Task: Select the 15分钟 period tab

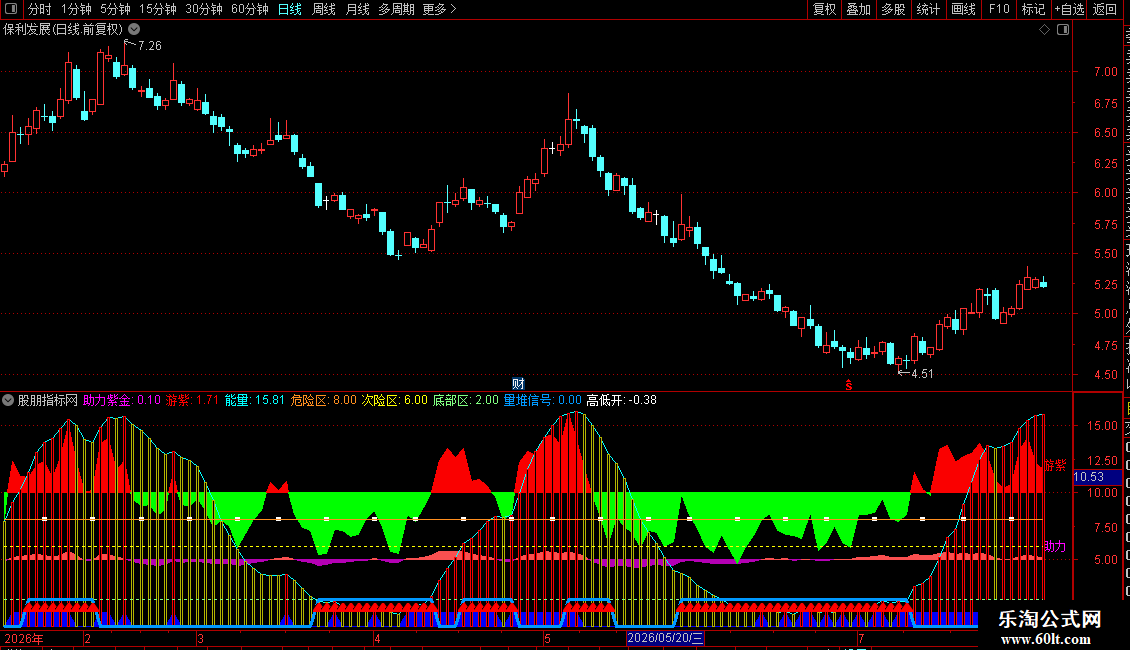Action: click(157, 9)
